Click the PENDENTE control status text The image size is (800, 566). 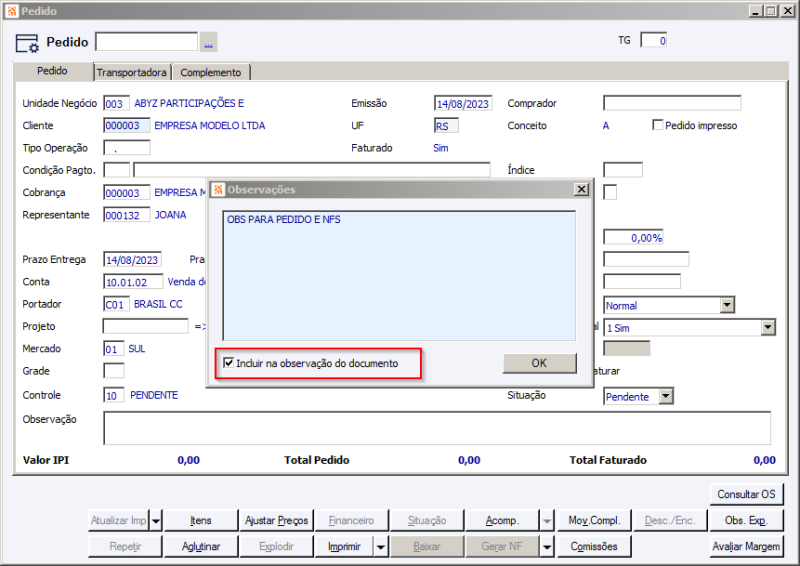coord(154,396)
